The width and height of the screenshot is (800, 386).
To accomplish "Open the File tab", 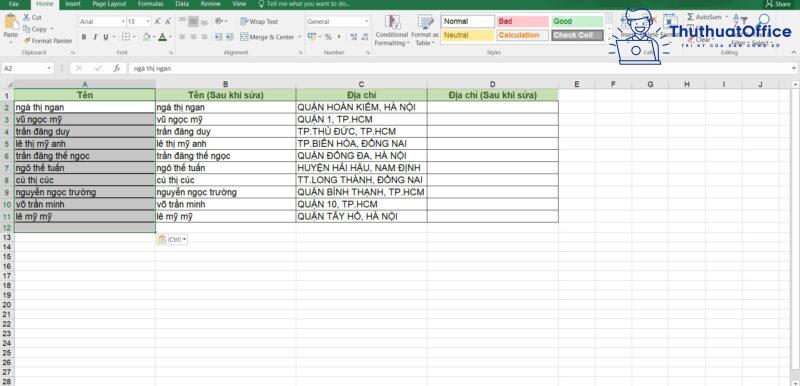I will click(14, 4).
